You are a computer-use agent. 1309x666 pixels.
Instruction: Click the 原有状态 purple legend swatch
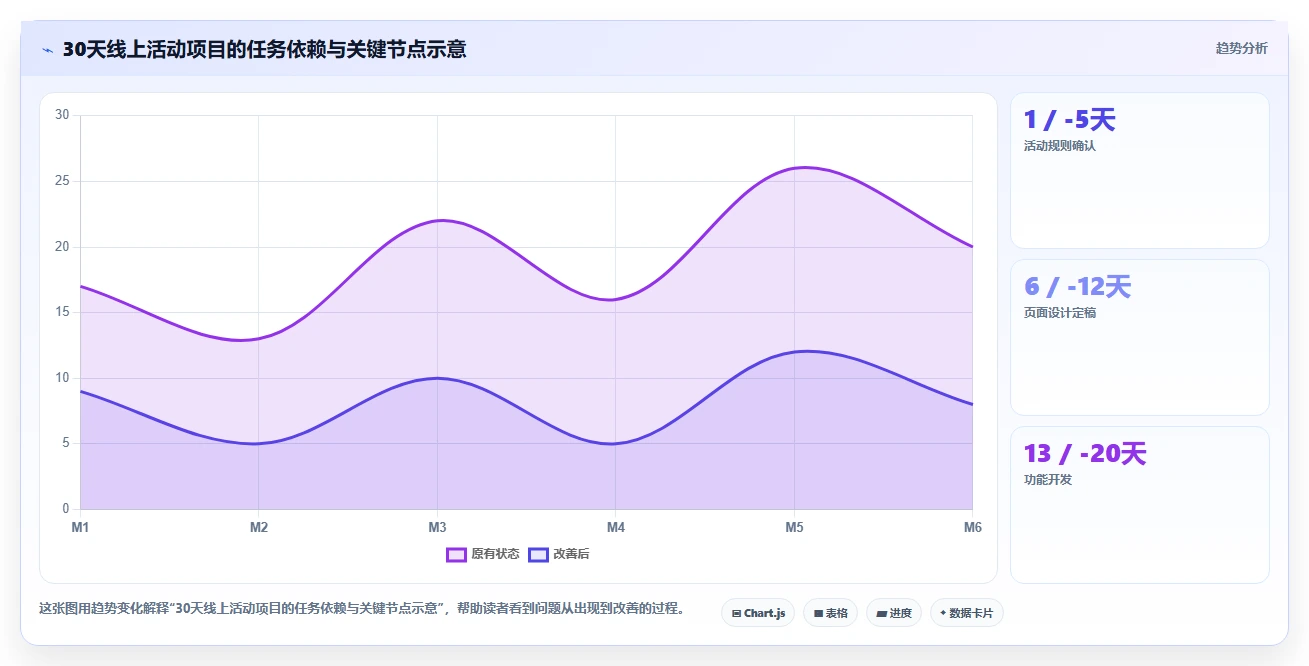457,554
